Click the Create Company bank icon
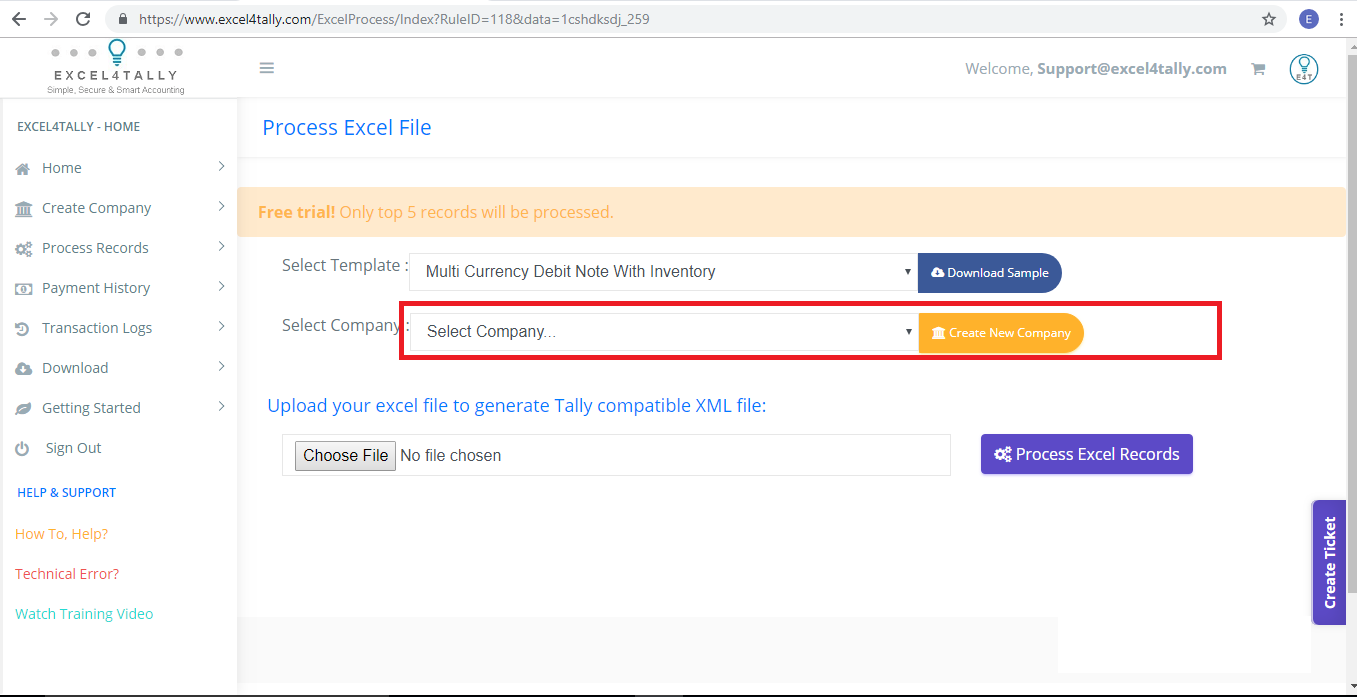1357x697 pixels. (x=23, y=209)
